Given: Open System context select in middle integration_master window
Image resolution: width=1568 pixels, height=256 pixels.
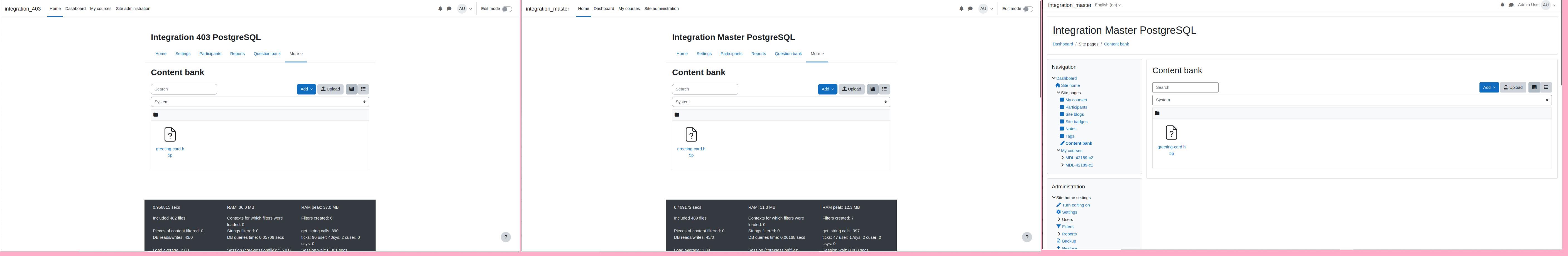Looking at the screenshot, I should click(x=781, y=102).
